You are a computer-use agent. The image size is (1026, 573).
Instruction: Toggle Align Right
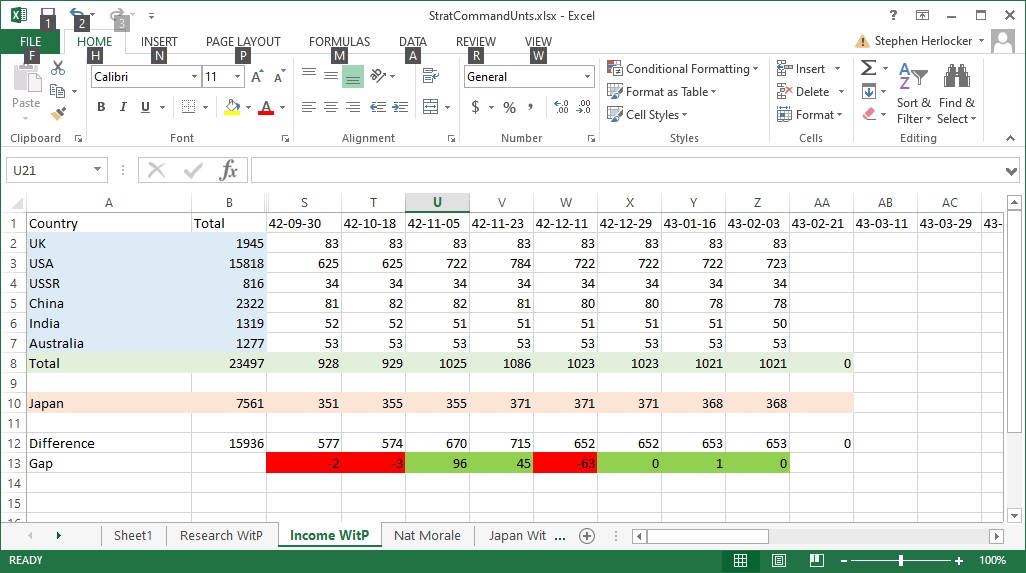pos(353,107)
